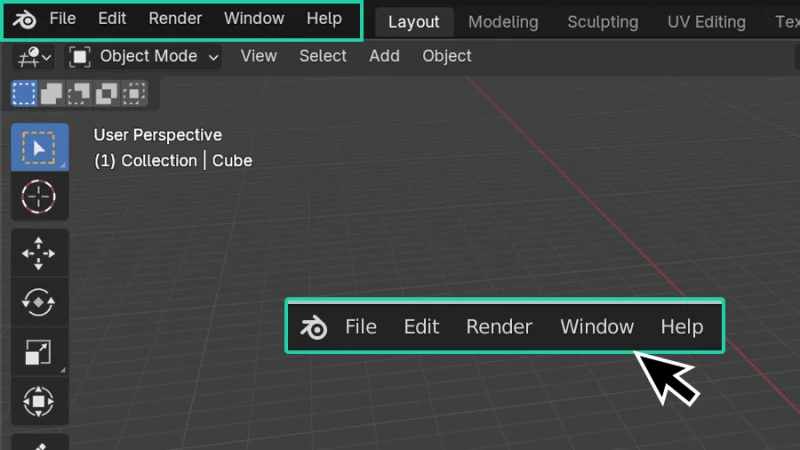Switch to the Layout workspace tab
The image size is (800, 450).
pyautogui.click(x=414, y=22)
